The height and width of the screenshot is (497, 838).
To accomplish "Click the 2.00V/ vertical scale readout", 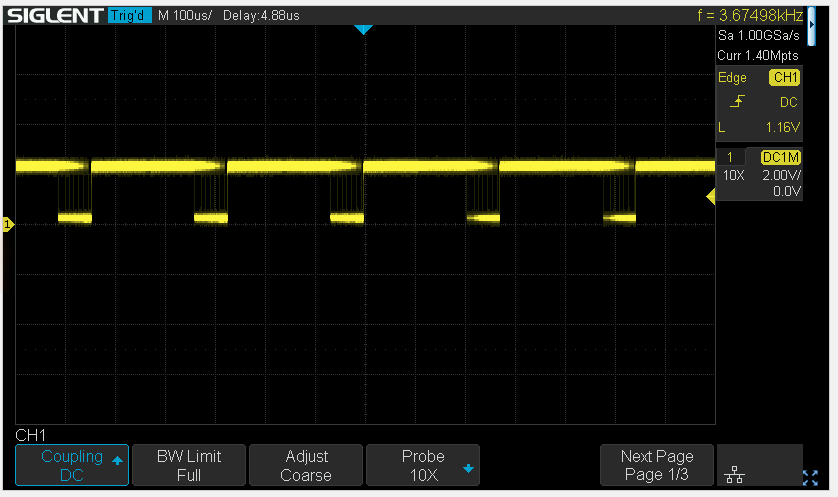I will coord(781,175).
